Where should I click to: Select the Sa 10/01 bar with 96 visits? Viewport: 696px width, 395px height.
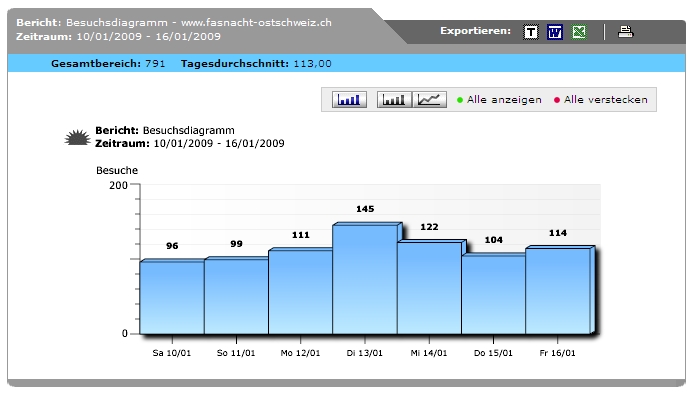click(x=172, y=297)
